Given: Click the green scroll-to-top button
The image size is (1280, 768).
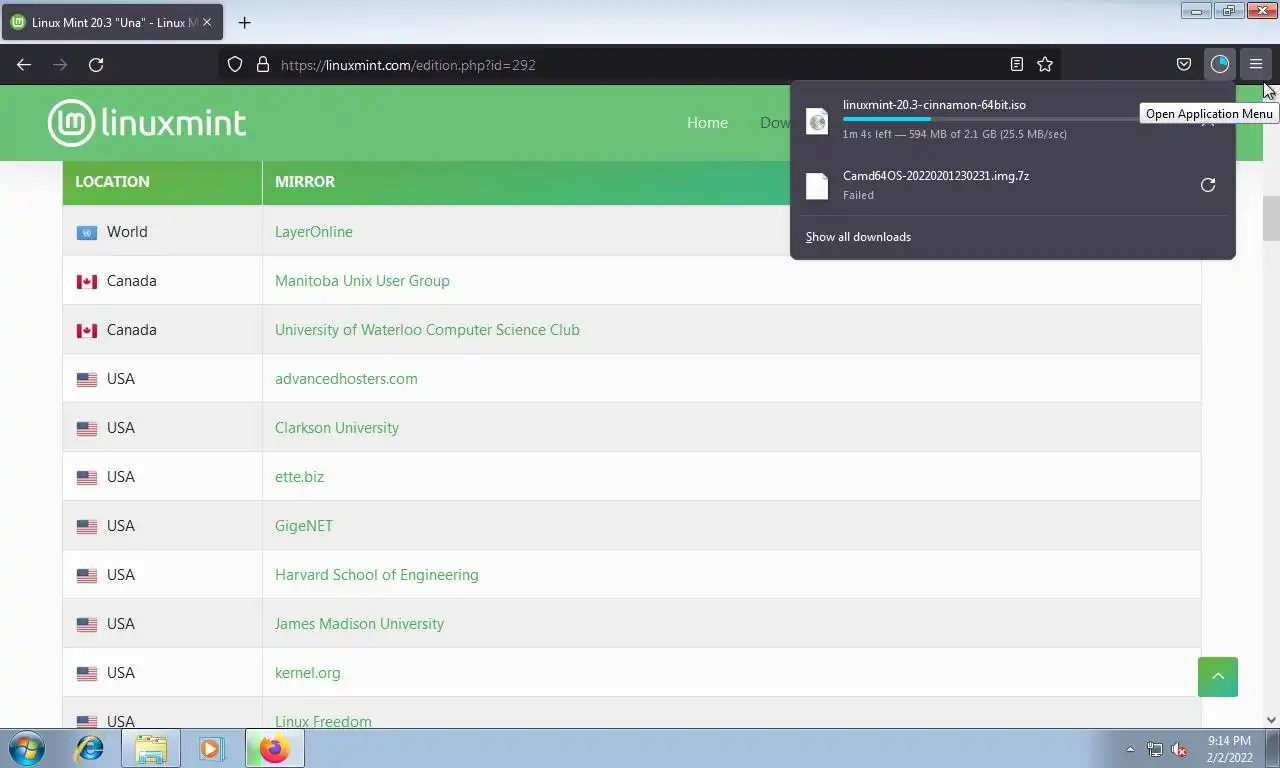Looking at the screenshot, I should tap(1218, 677).
